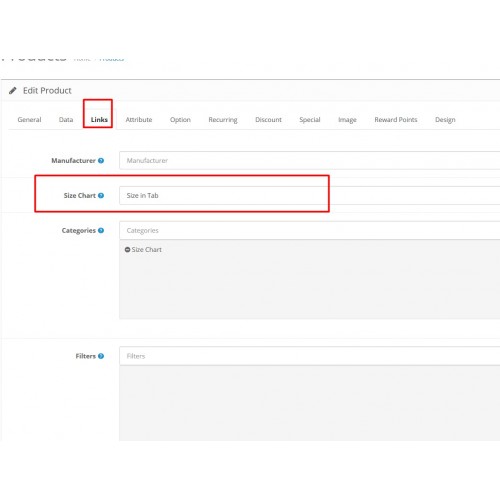Open the Discount tab
This screenshot has height=500, width=500.
point(268,120)
